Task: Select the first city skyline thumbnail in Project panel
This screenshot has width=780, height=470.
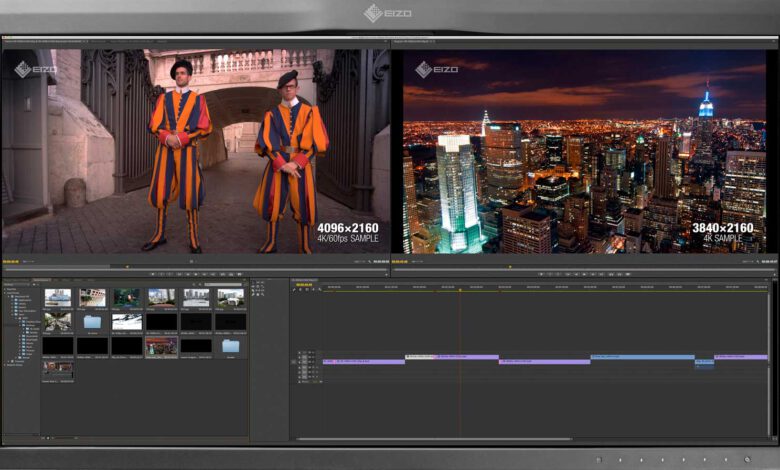Action: point(58,298)
